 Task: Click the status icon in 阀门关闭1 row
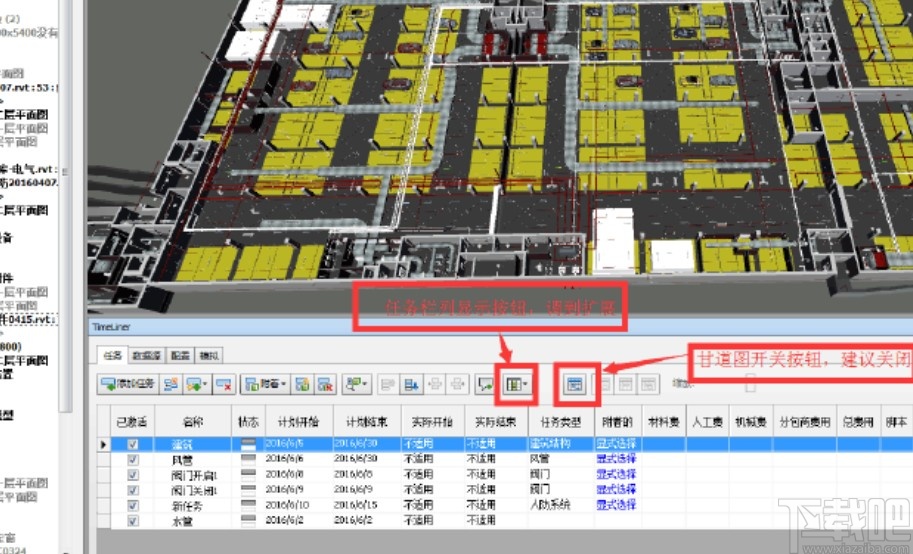[x=248, y=490]
